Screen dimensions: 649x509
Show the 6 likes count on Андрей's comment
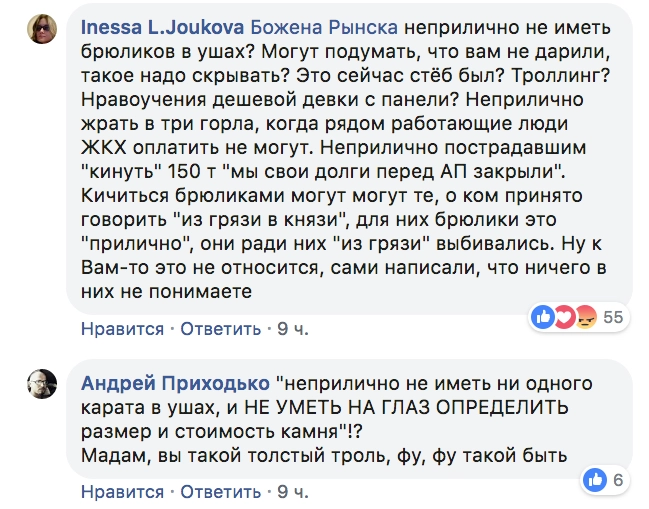coord(618,481)
